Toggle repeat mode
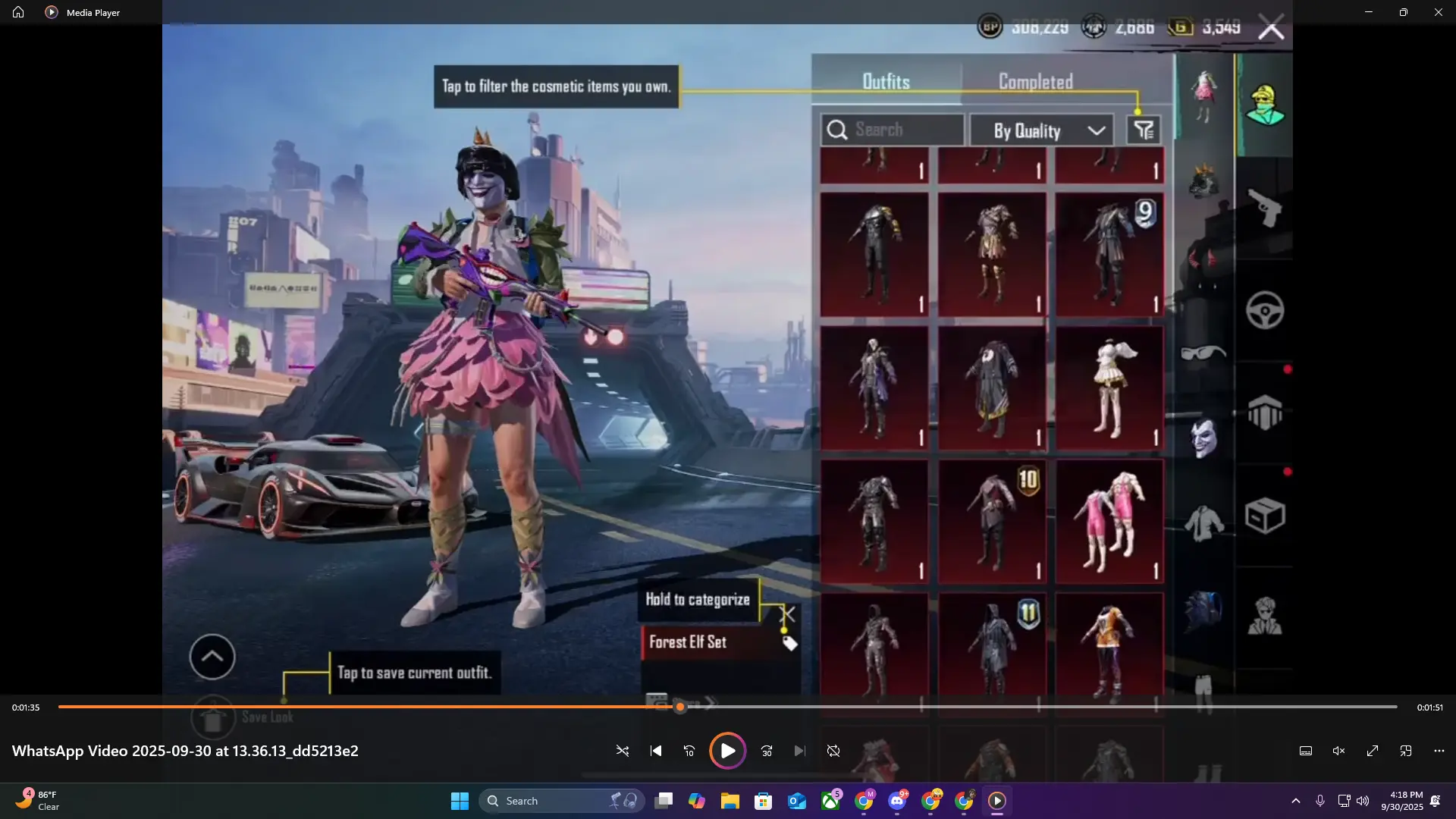The image size is (1456, 819). 833,751
